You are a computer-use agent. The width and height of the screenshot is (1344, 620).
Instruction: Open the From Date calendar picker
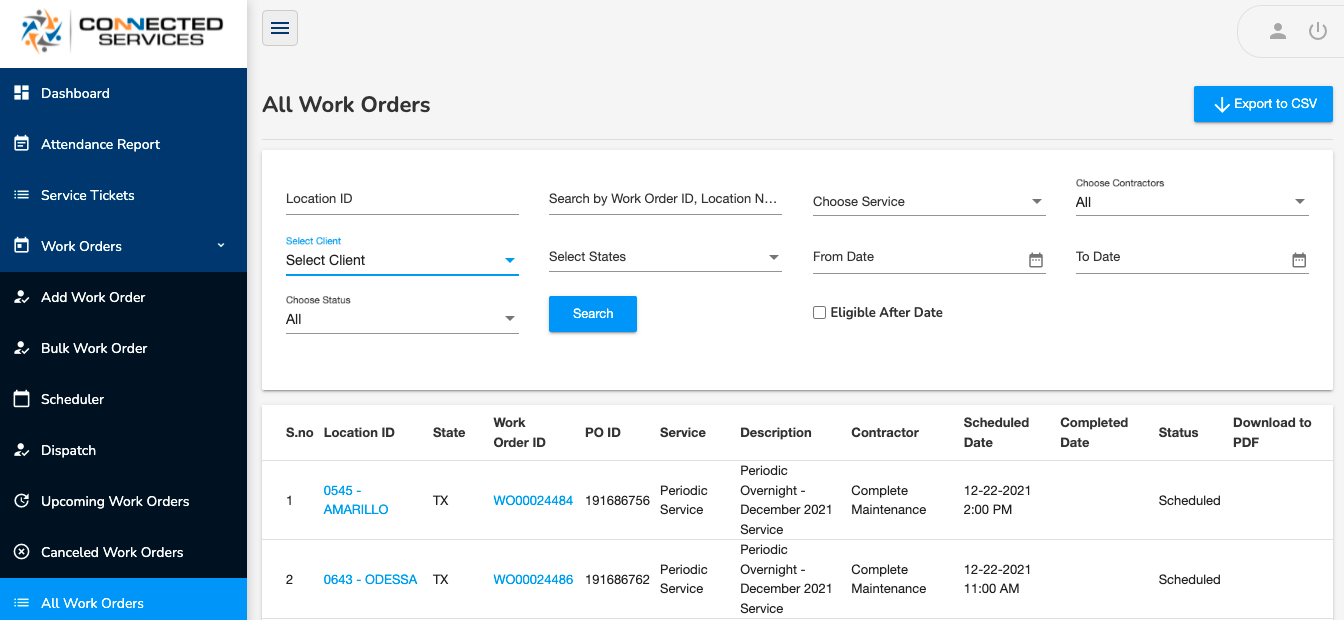(1035, 258)
